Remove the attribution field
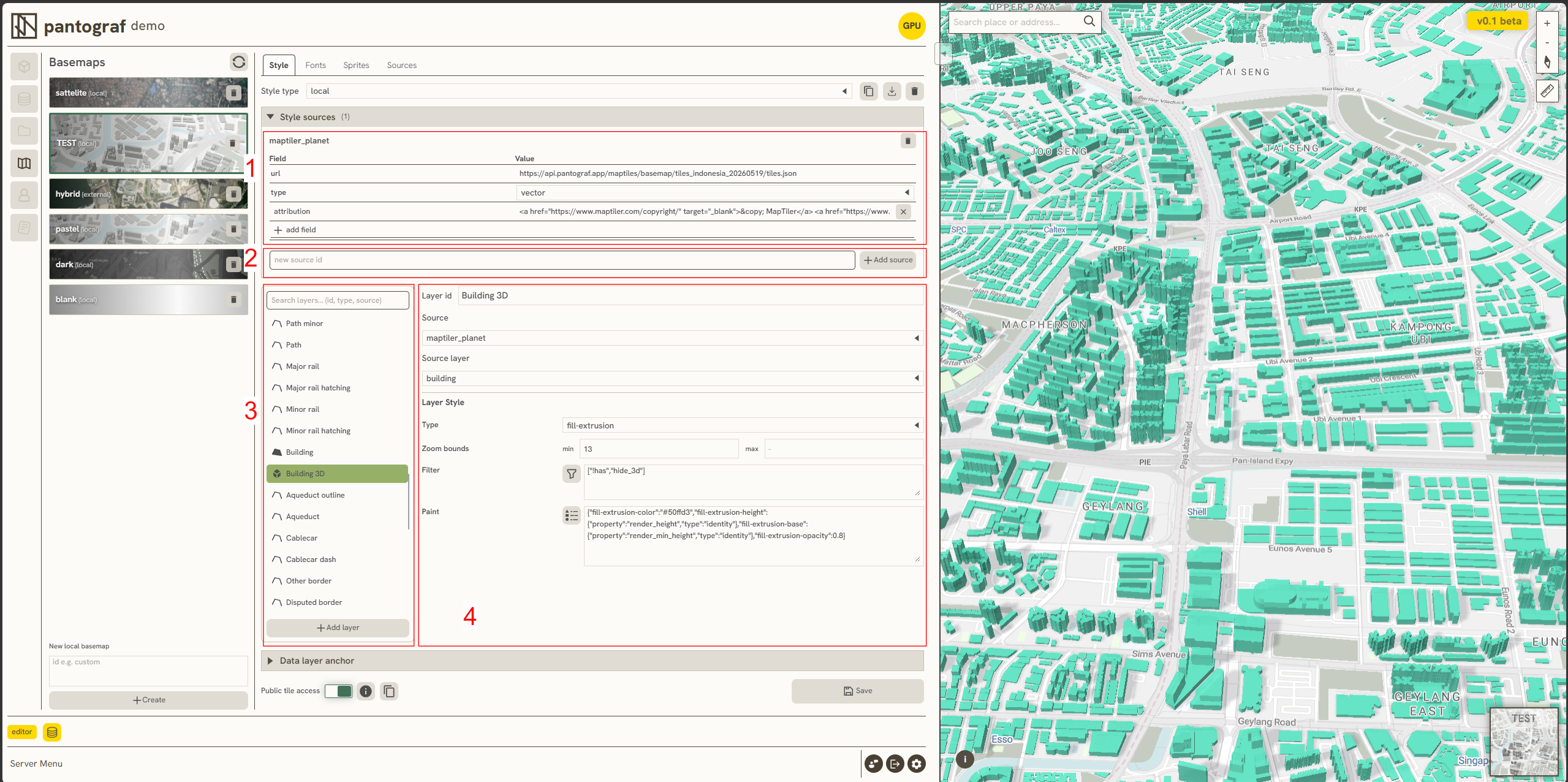 tap(903, 211)
